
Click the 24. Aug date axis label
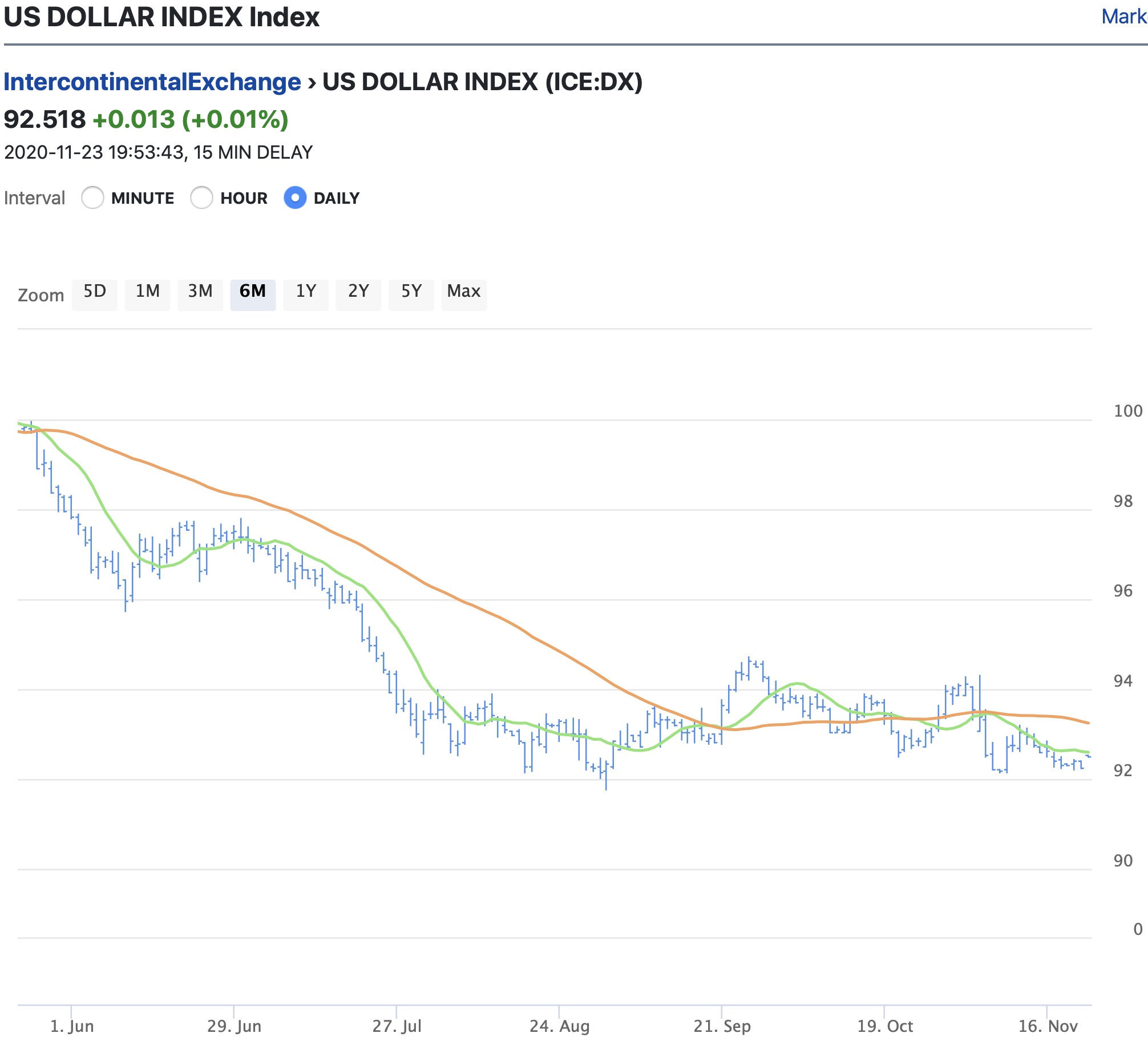(559, 1026)
